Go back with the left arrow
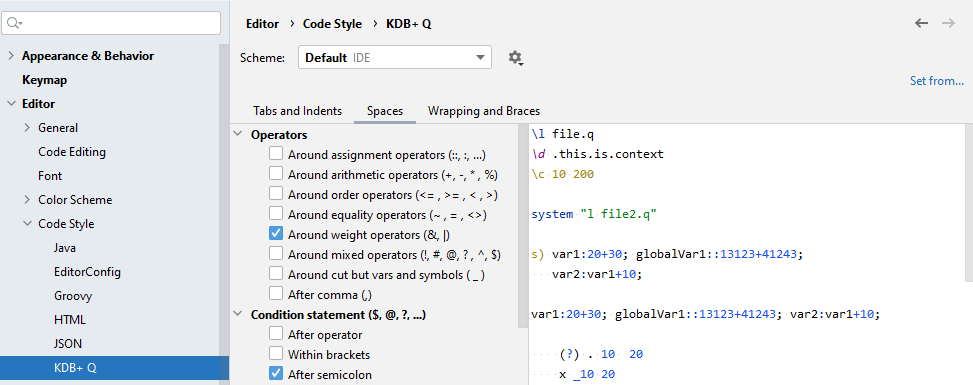 click(x=921, y=23)
